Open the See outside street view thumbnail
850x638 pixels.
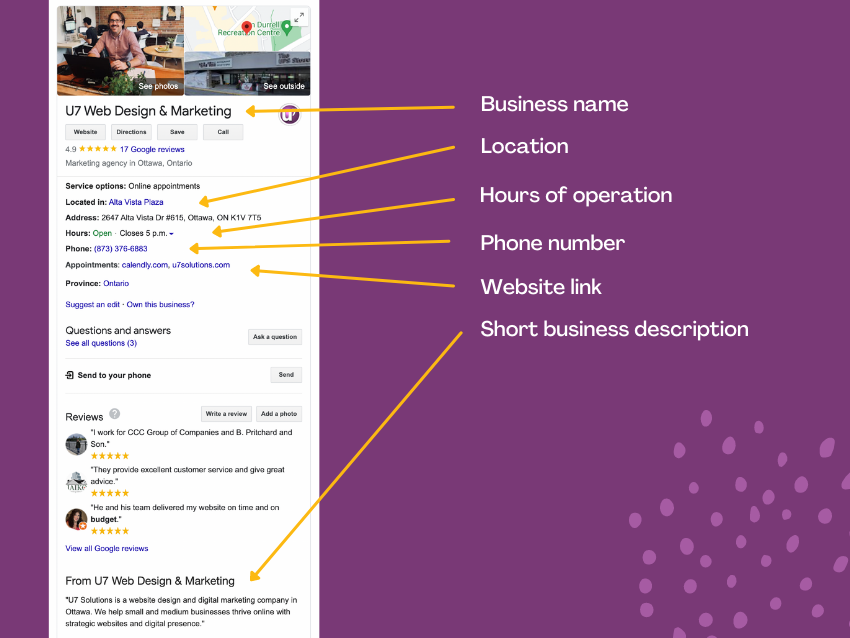coord(247,74)
